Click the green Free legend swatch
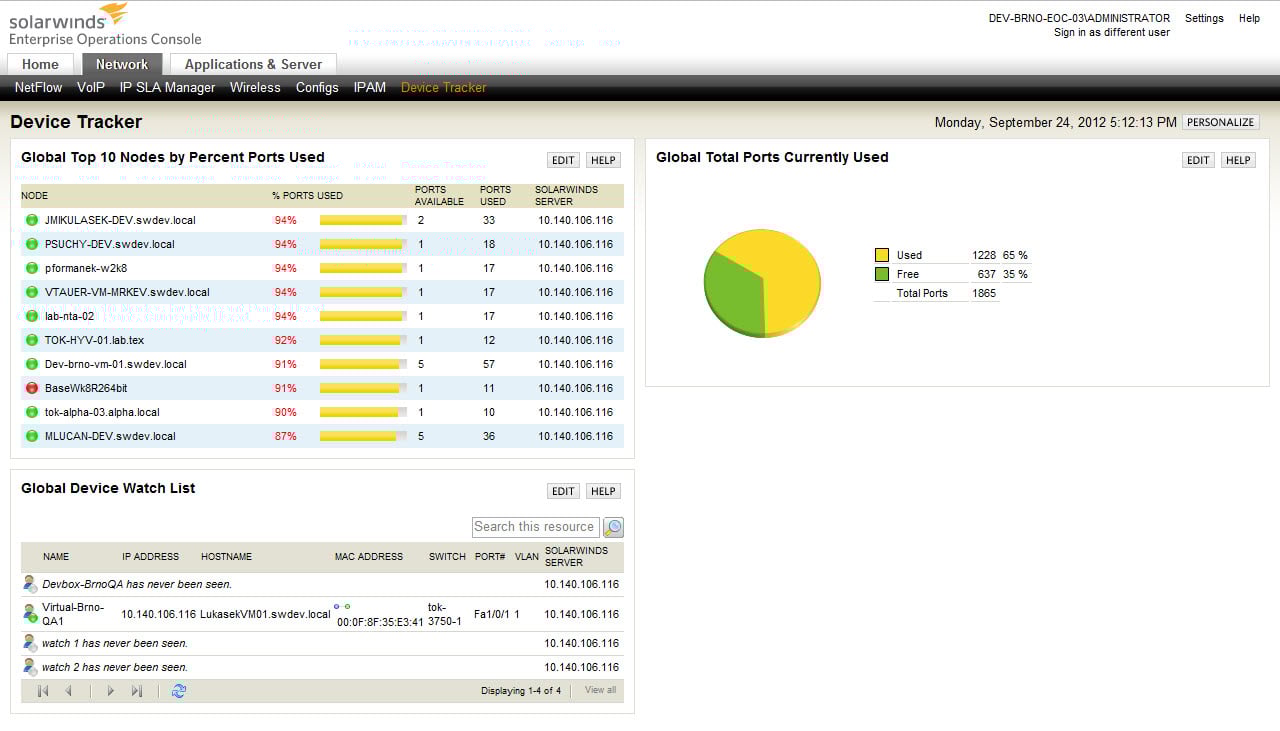The width and height of the screenshot is (1280, 731). coord(882,274)
